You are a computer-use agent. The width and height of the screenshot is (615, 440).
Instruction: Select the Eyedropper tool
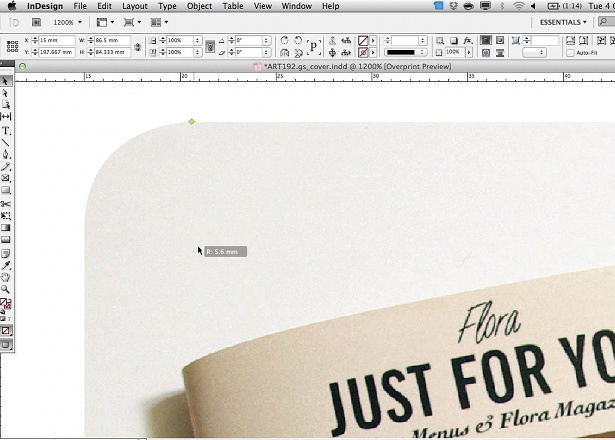point(5,265)
